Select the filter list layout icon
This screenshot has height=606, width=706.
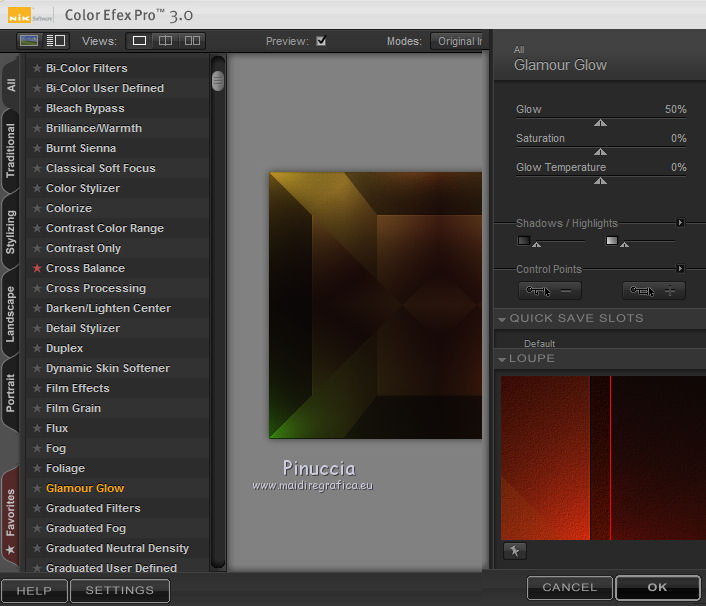[x=56, y=41]
